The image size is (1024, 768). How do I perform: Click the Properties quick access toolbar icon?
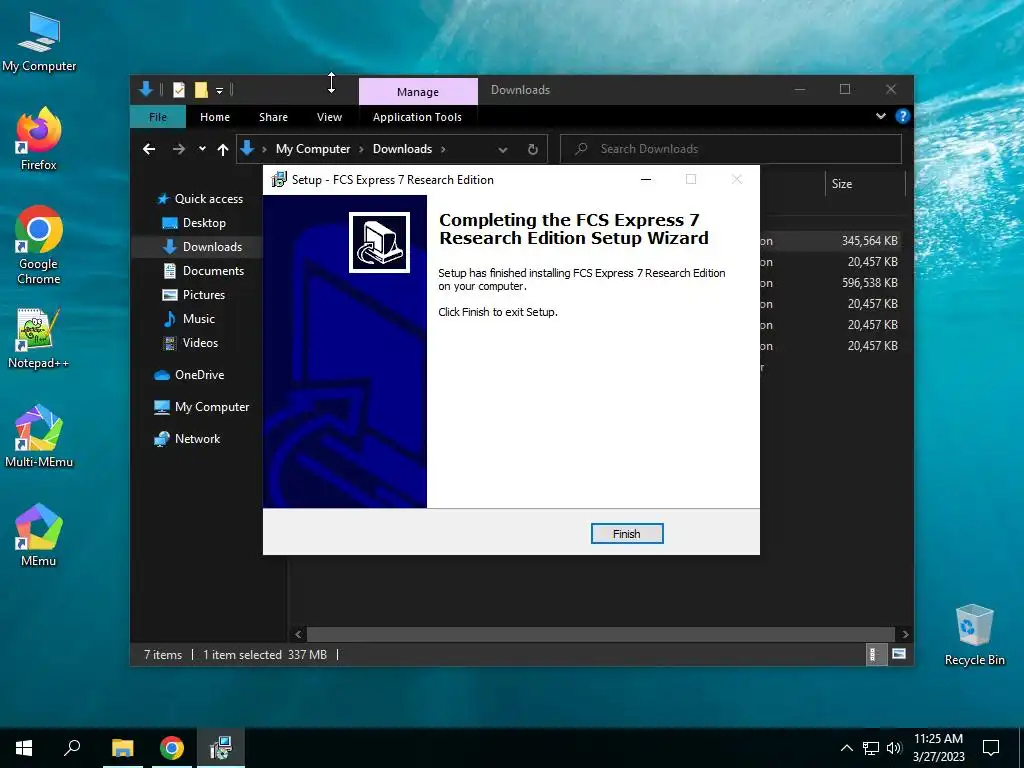click(179, 89)
